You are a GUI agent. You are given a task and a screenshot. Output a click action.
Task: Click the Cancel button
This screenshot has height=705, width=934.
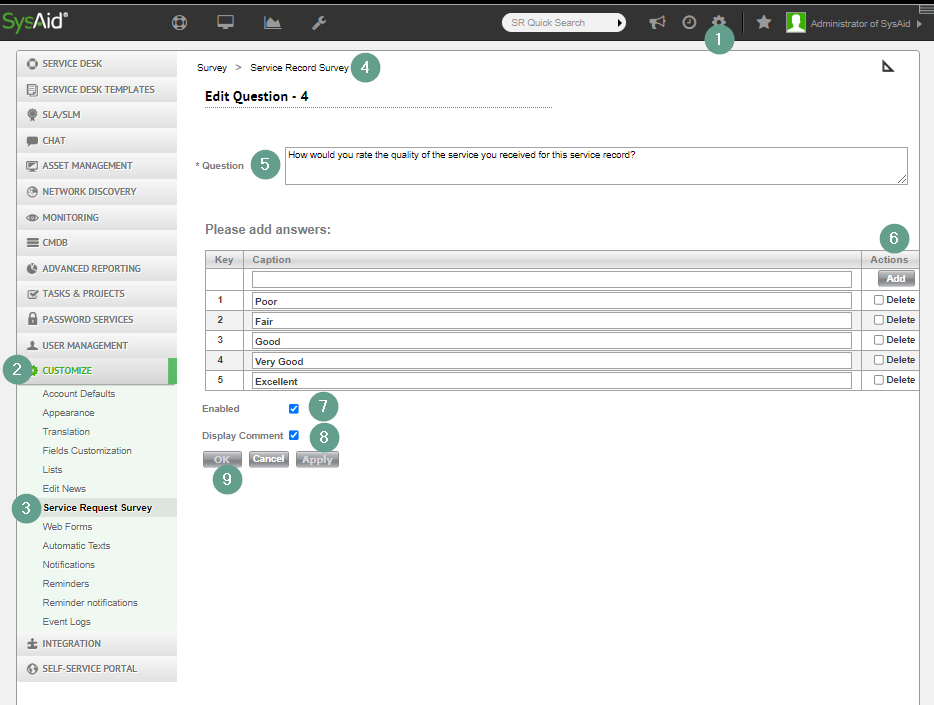pyautogui.click(x=269, y=459)
